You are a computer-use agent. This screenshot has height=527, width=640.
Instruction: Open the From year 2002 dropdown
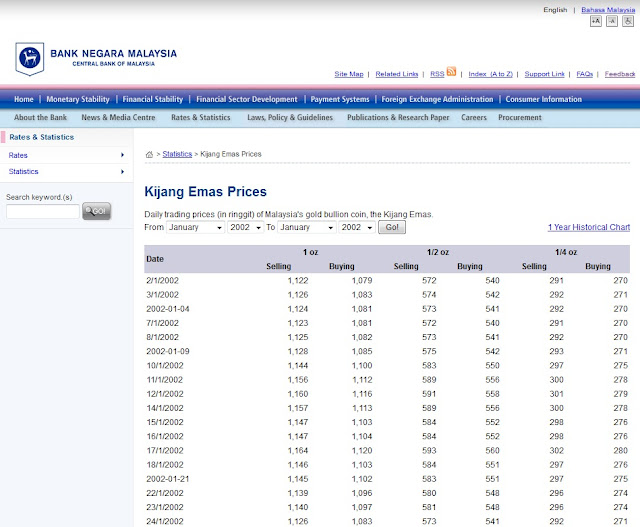(x=245, y=227)
